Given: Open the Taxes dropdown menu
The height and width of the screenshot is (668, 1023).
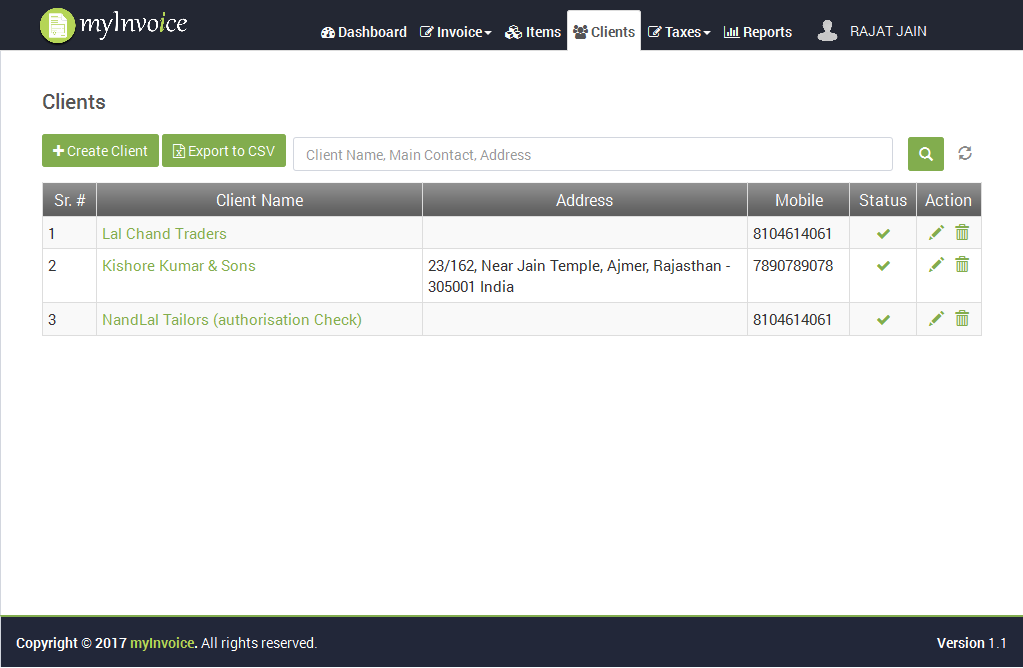Looking at the screenshot, I should coord(679,32).
